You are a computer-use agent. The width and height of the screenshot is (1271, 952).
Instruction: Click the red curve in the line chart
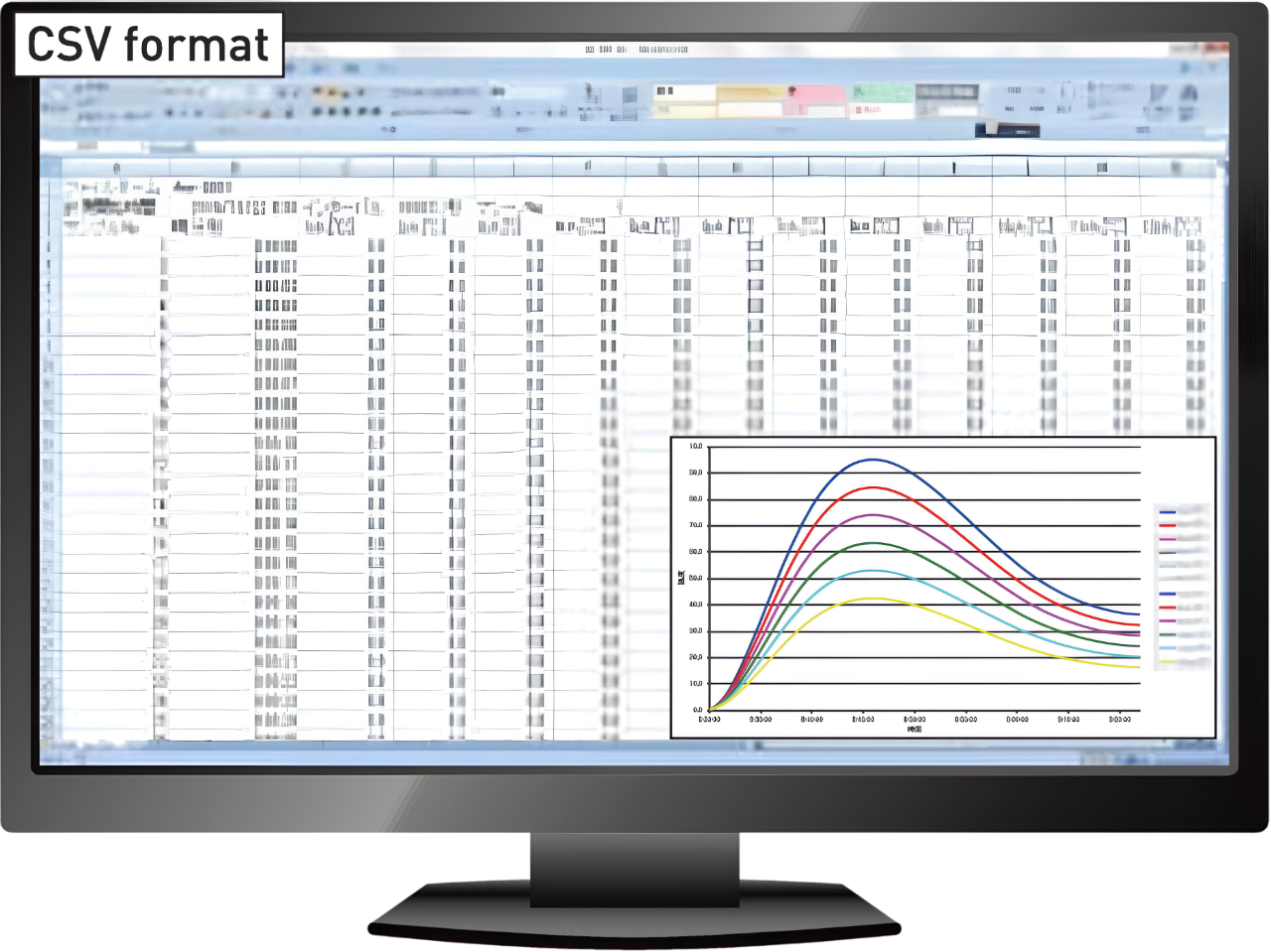(872, 487)
